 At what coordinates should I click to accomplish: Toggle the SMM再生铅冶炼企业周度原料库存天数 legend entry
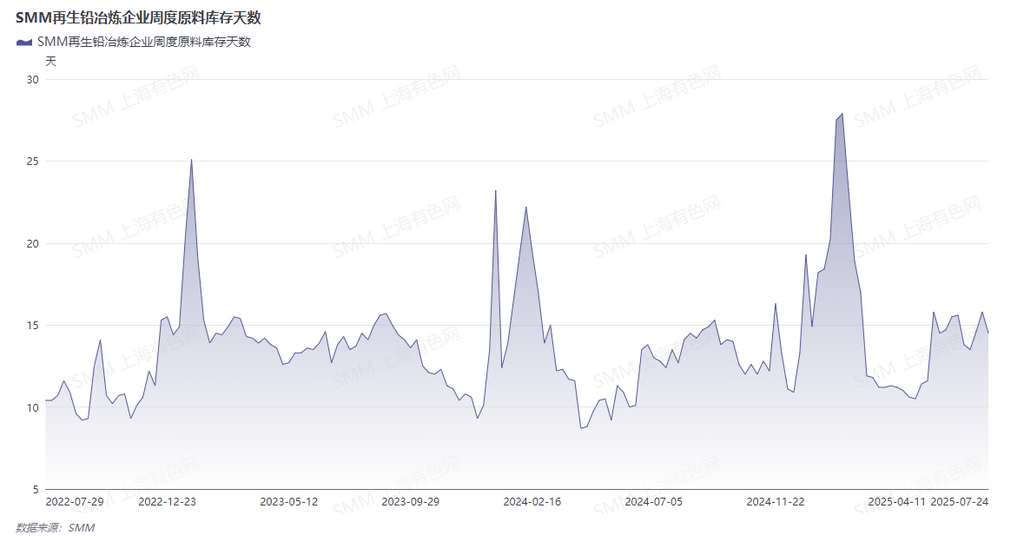coord(133,42)
